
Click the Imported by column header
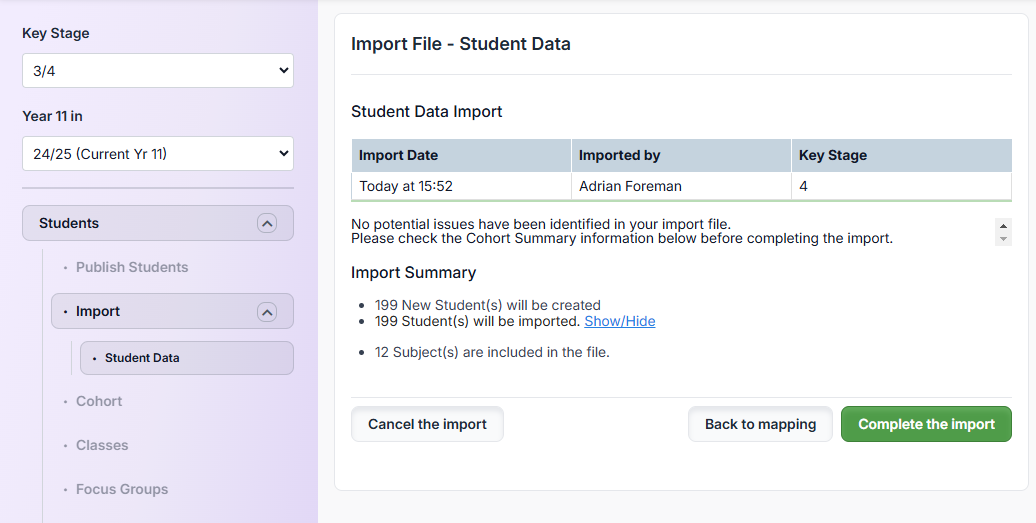point(619,155)
